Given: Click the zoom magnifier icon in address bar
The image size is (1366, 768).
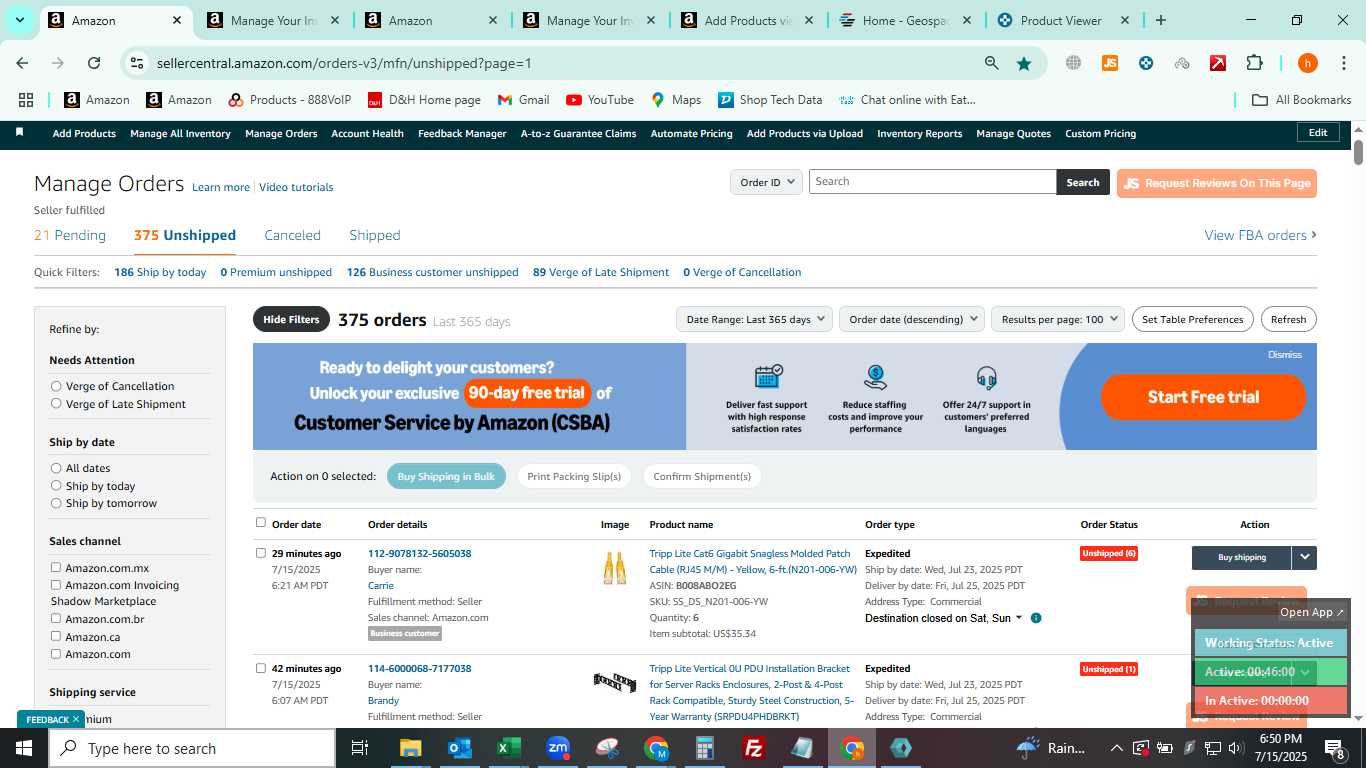Looking at the screenshot, I should click(x=991, y=63).
